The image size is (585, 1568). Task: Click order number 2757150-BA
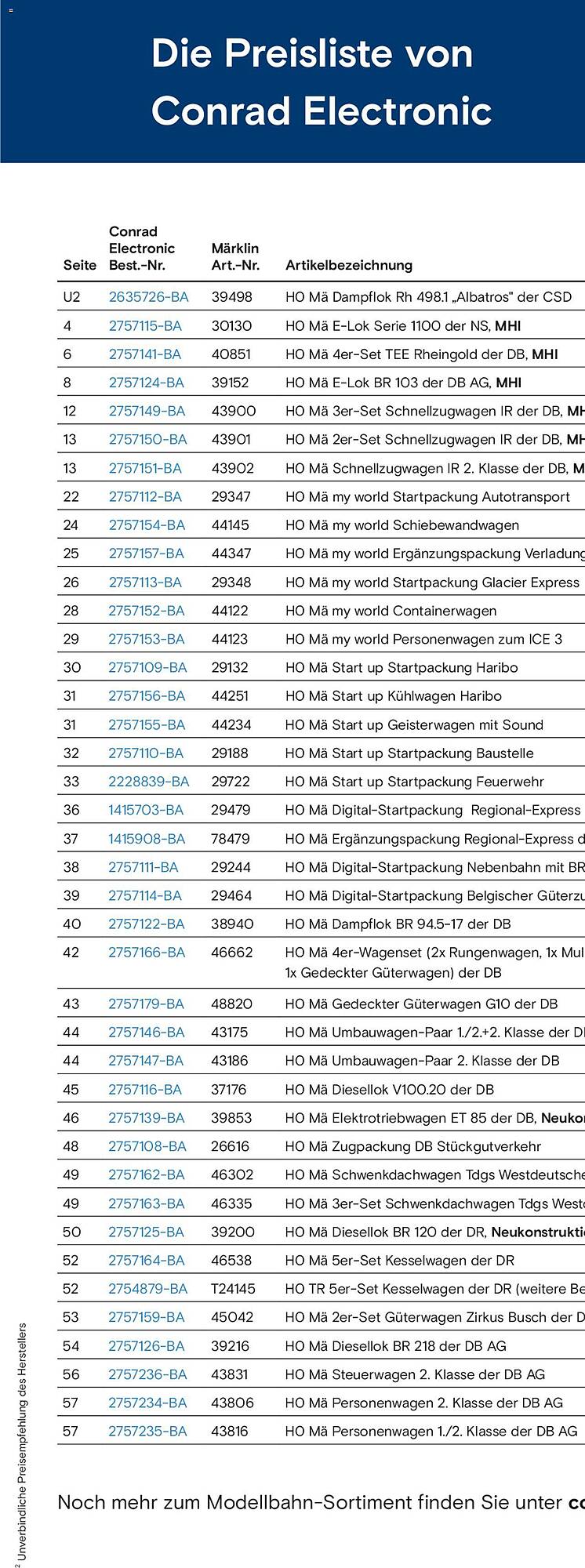pyautogui.click(x=147, y=440)
